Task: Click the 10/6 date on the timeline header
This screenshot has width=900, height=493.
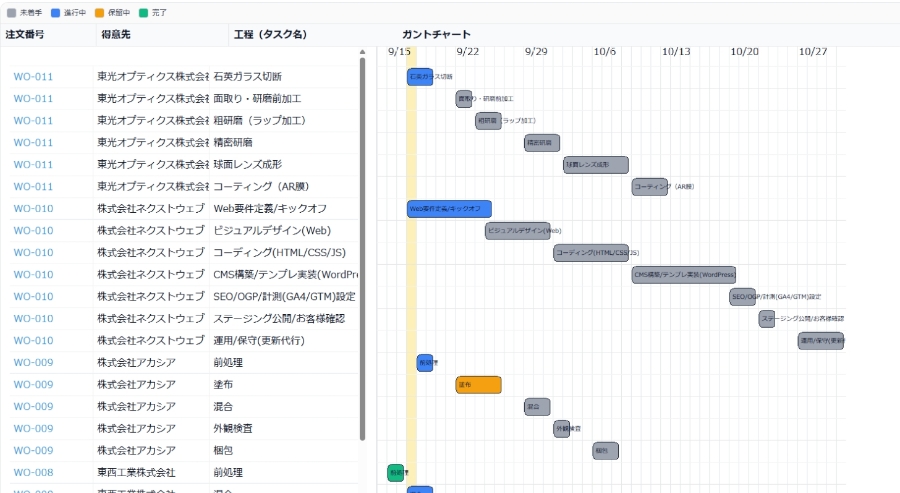Action: tap(605, 51)
